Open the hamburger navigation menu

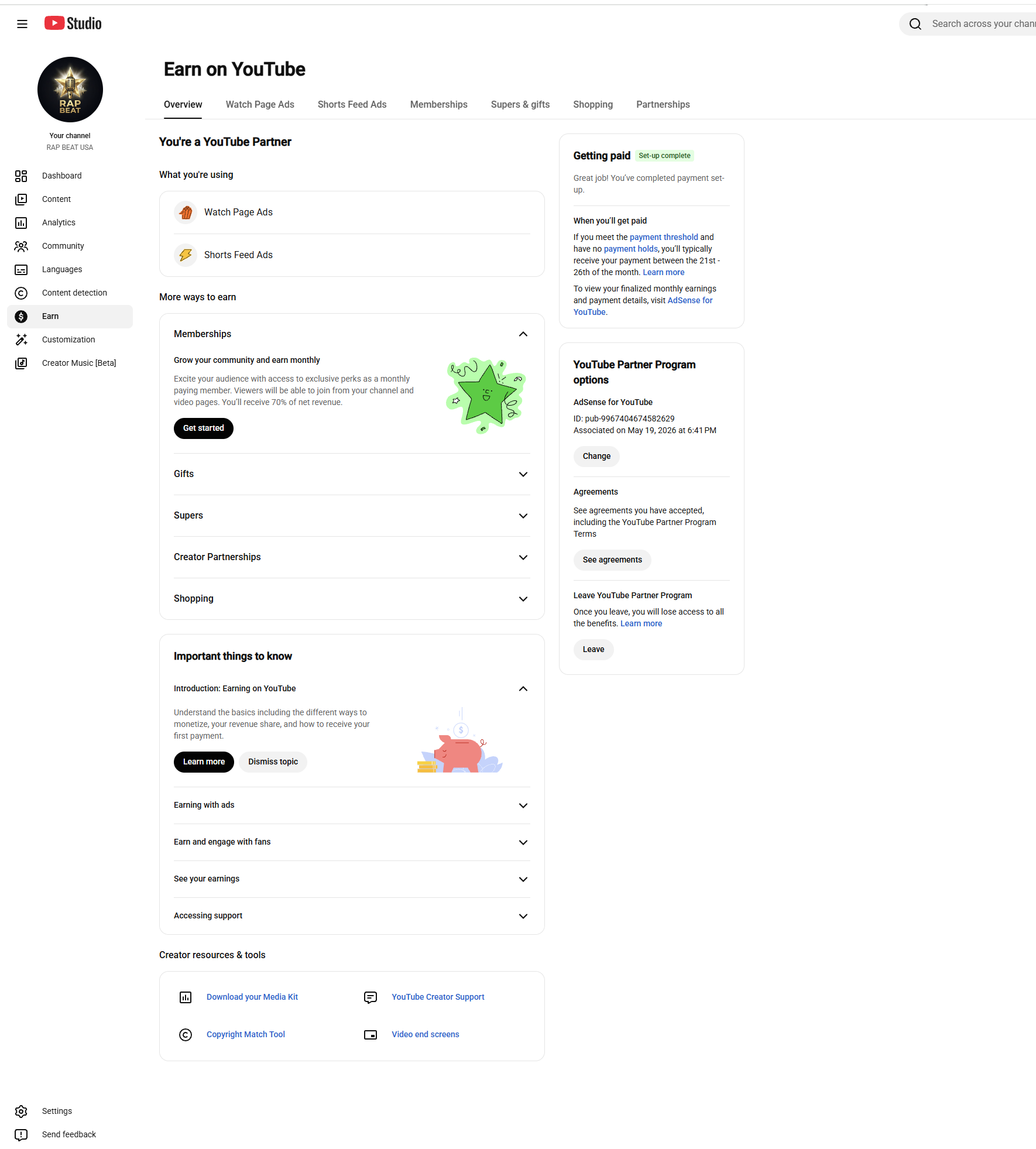point(22,24)
